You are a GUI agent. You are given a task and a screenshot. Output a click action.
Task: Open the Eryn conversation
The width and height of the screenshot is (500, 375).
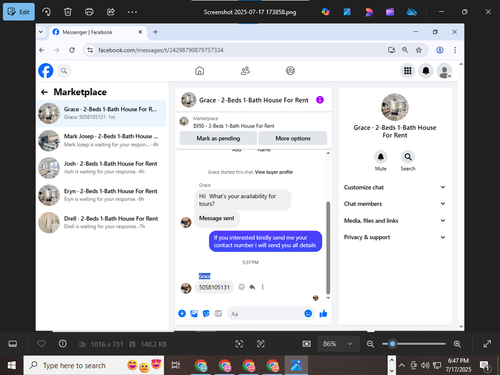(x=102, y=195)
